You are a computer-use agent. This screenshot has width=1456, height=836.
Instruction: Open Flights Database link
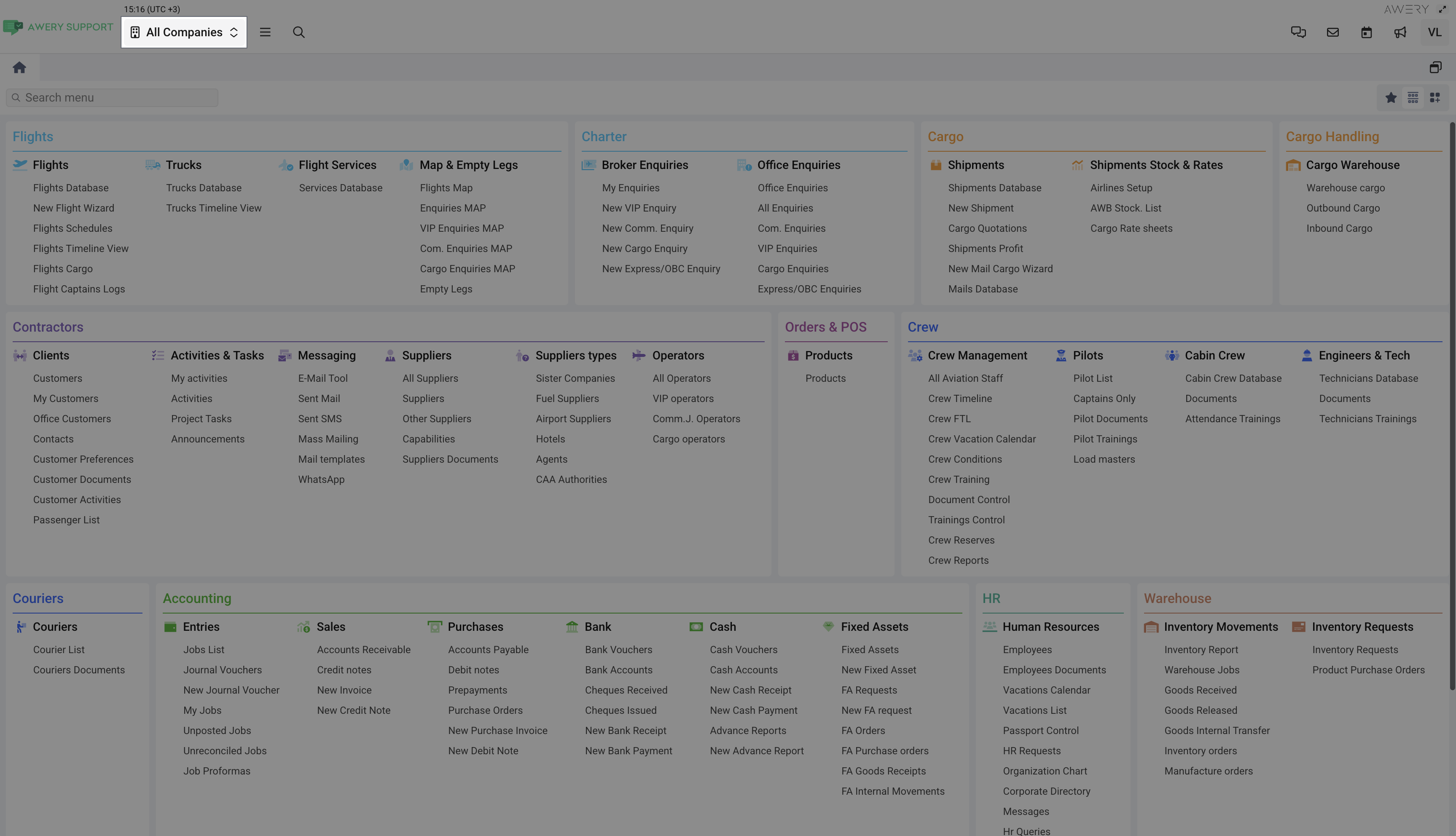[x=71, y=188]
